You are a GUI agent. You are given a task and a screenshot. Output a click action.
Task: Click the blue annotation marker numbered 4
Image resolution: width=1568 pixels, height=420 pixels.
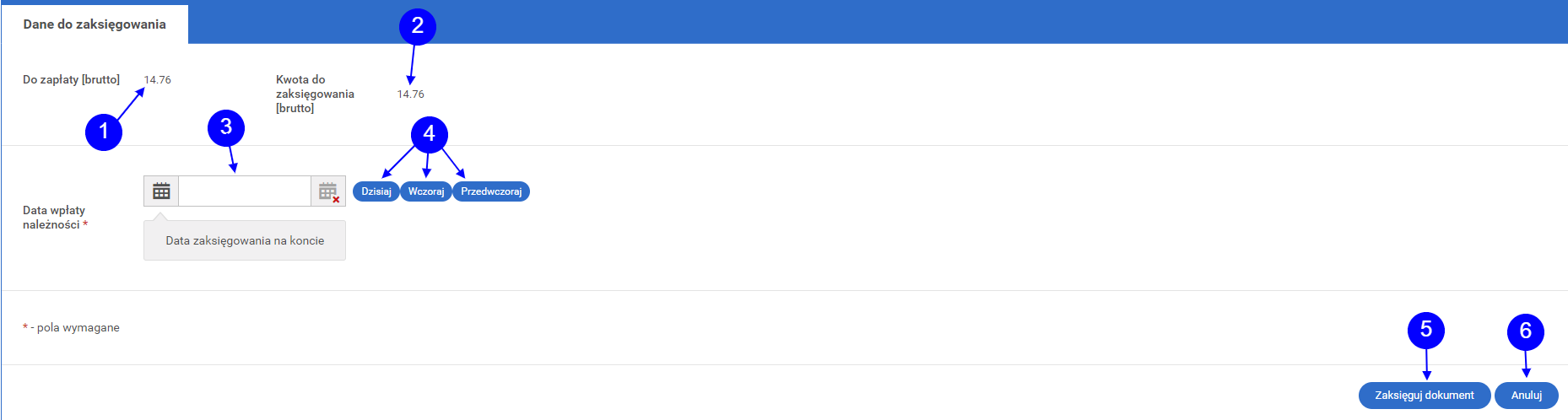pyautogui.click(x=430, y=134)
